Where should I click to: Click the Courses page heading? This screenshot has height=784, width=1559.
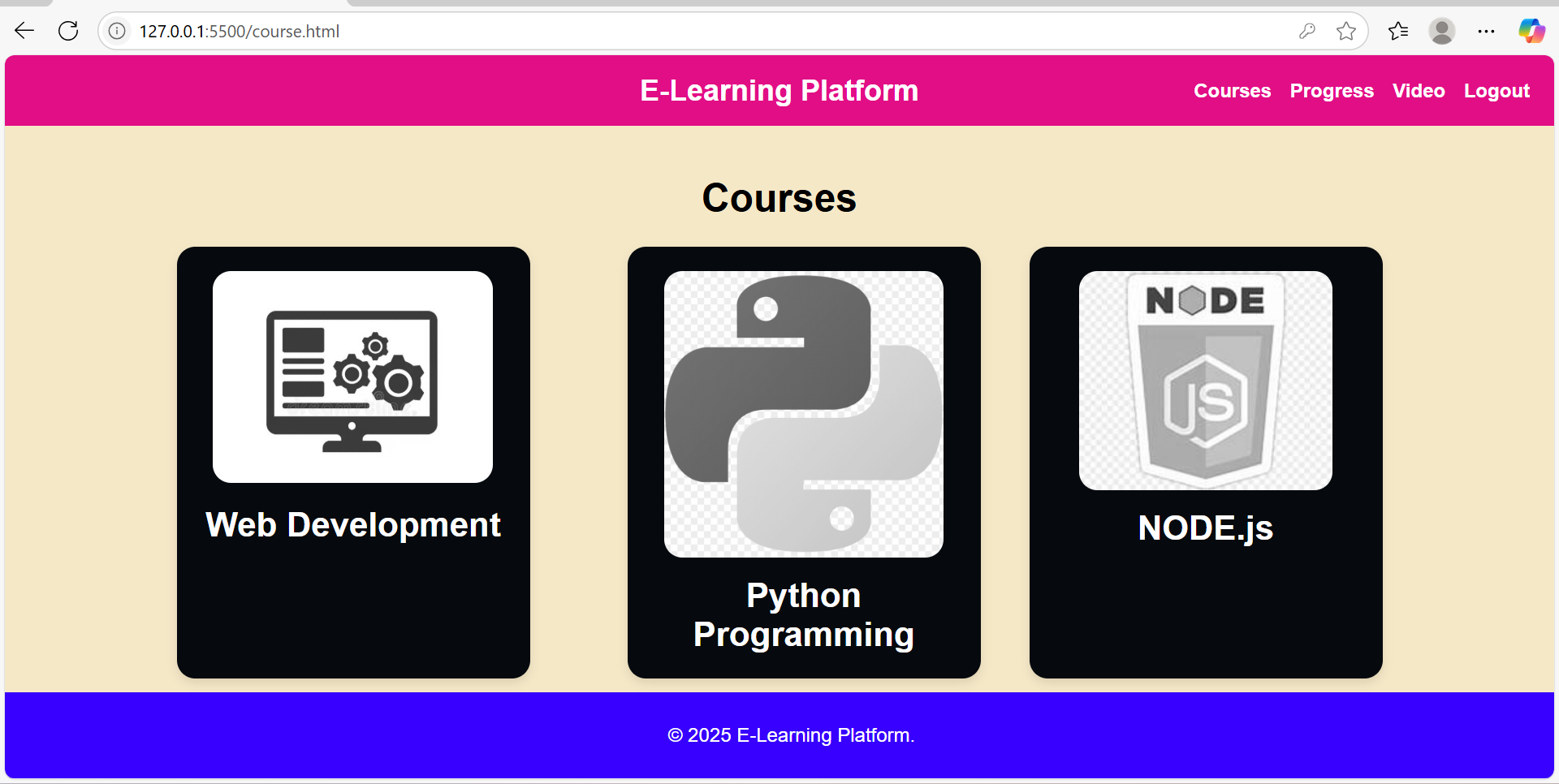779,198
